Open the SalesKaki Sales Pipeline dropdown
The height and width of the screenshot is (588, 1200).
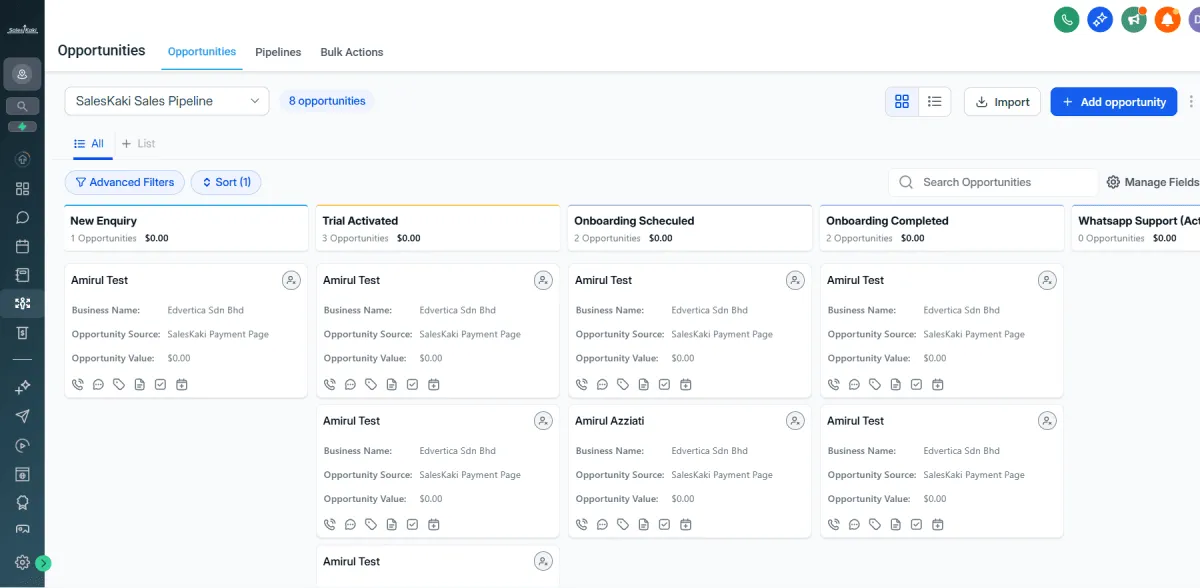167,101
